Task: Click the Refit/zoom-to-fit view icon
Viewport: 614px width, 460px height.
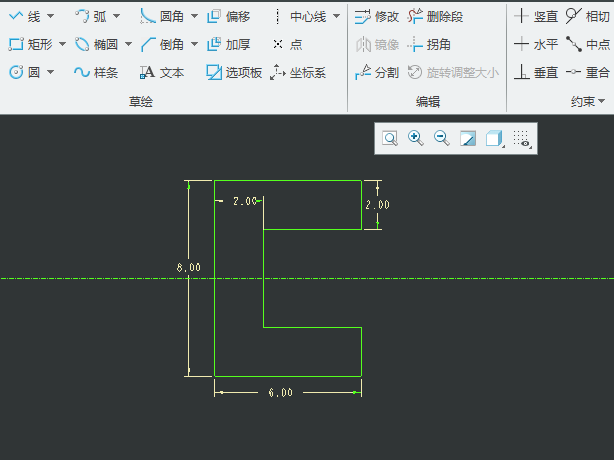Action: click(390, 138)
